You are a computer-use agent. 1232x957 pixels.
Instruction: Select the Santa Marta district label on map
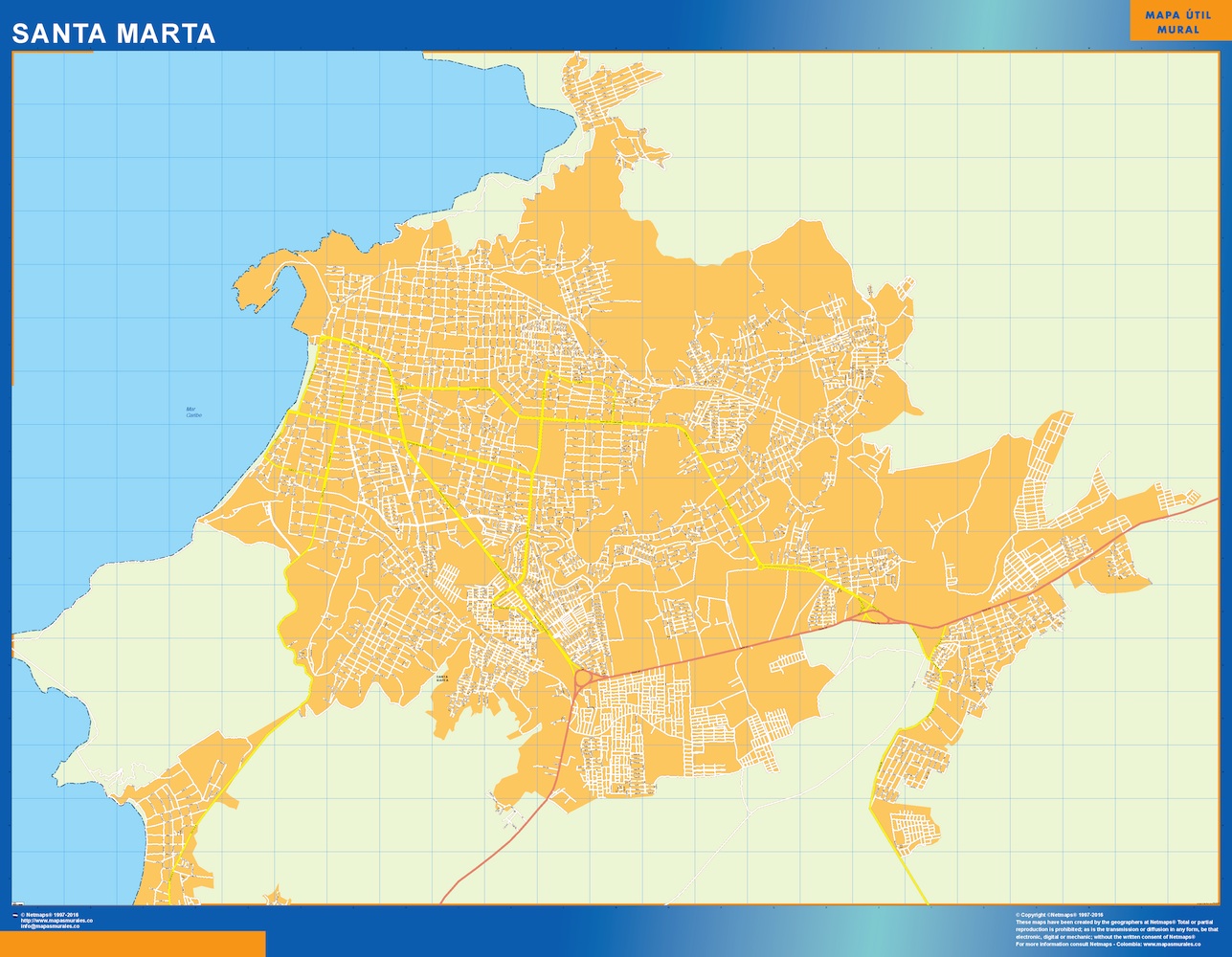pyautogui.click(x=442, y=679)
